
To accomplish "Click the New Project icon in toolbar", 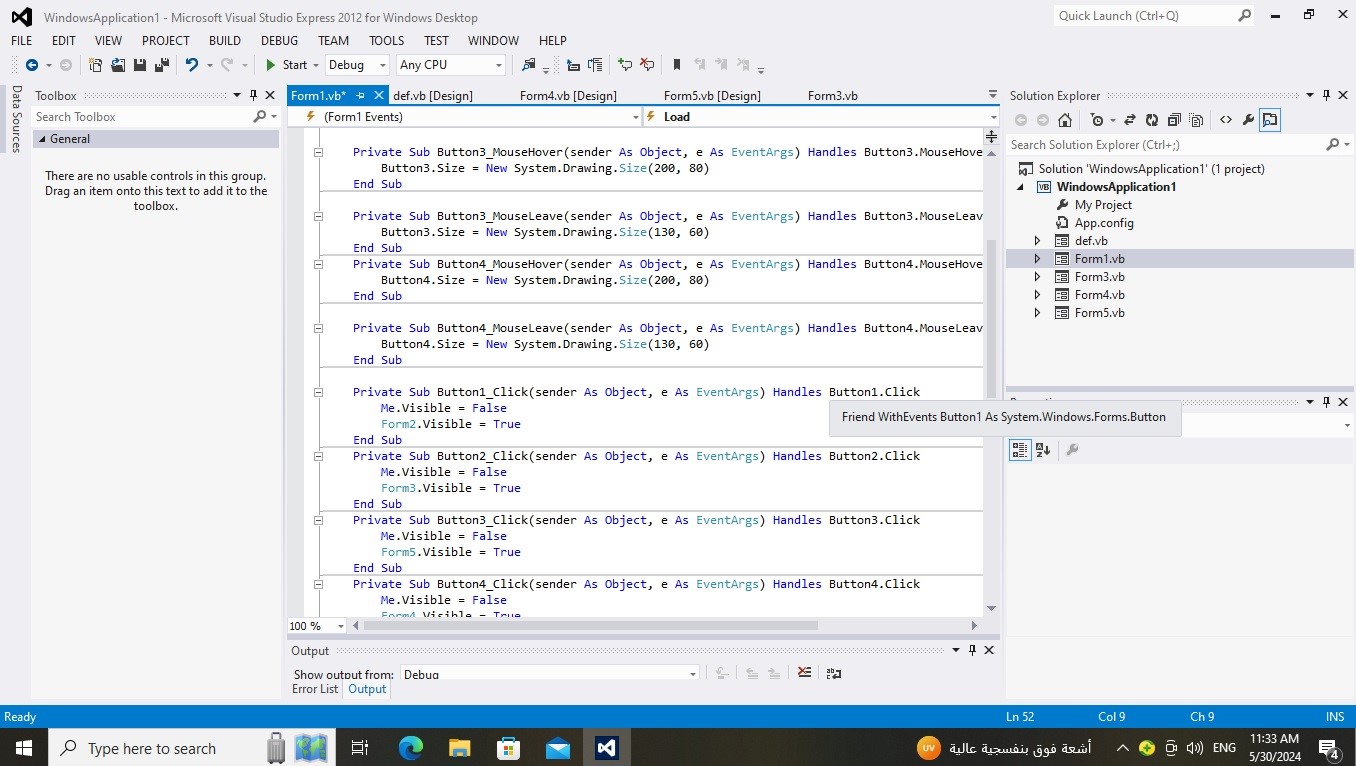I will [x=95, y=65].
